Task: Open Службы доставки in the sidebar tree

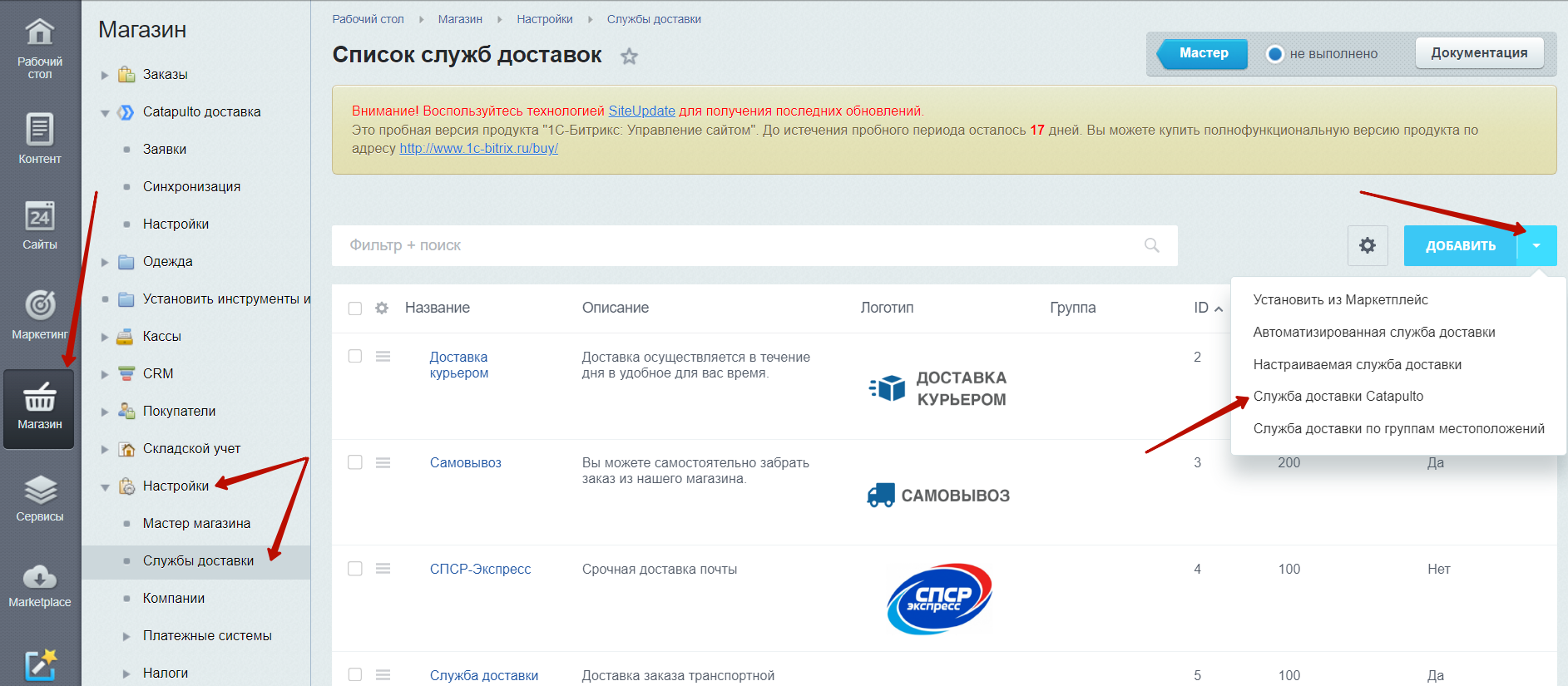Action: click(198, 560)
